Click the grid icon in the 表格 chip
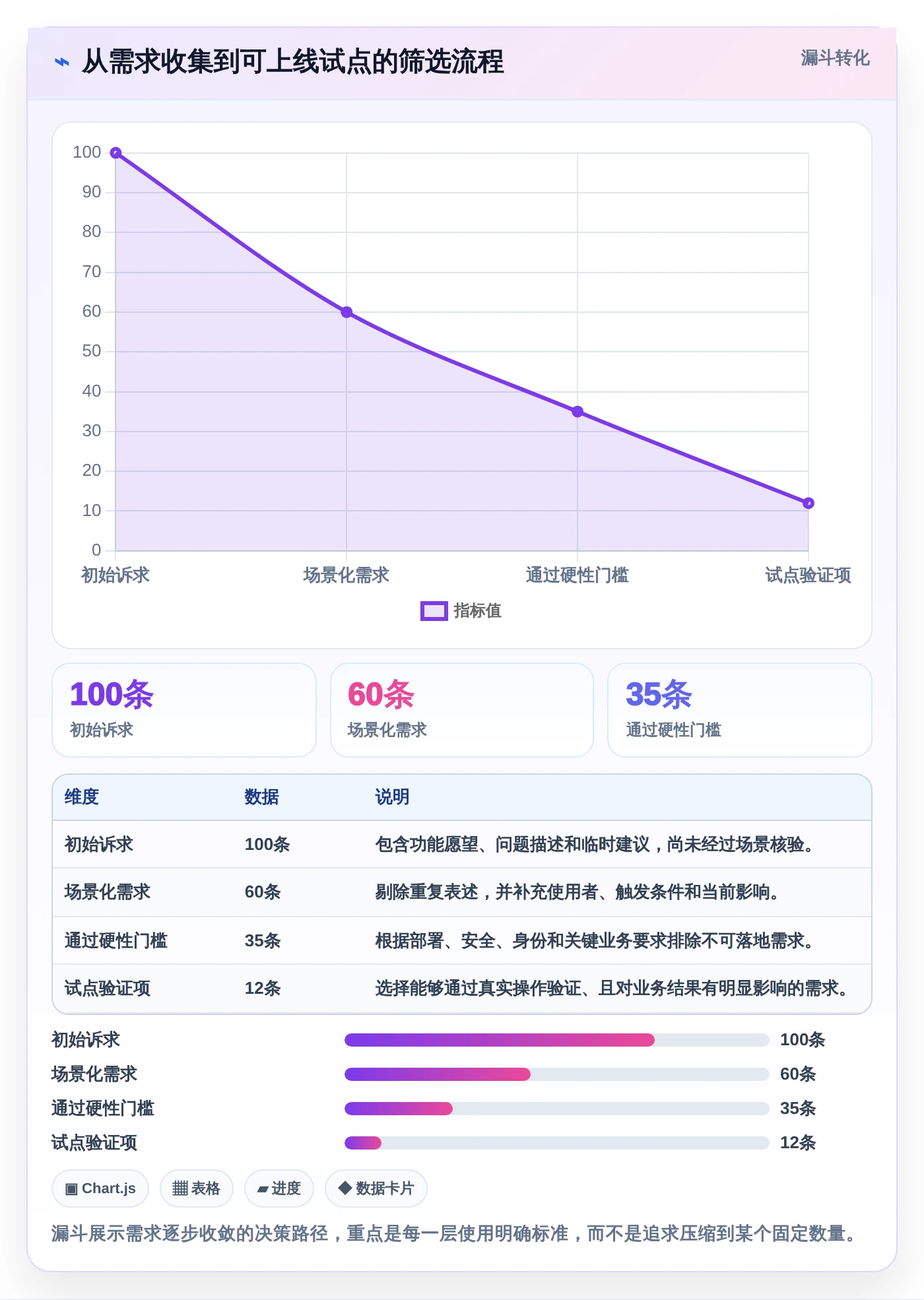This screenshot has height=1300, width=924. click(180, 1188)
